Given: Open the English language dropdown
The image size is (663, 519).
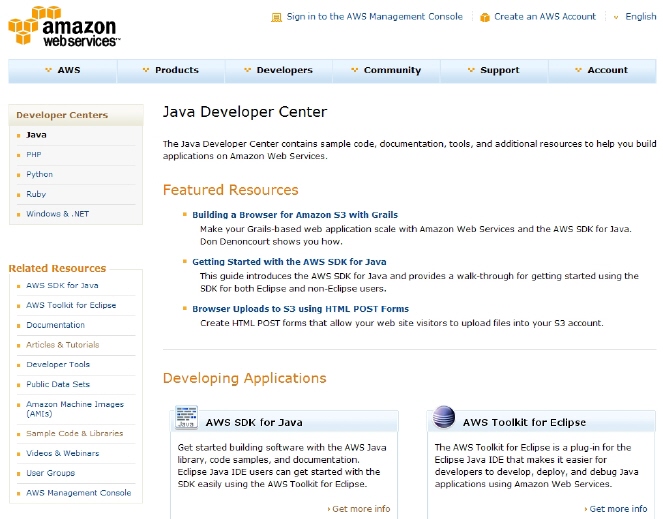Looking at the screenshot, I should point(635,16).
